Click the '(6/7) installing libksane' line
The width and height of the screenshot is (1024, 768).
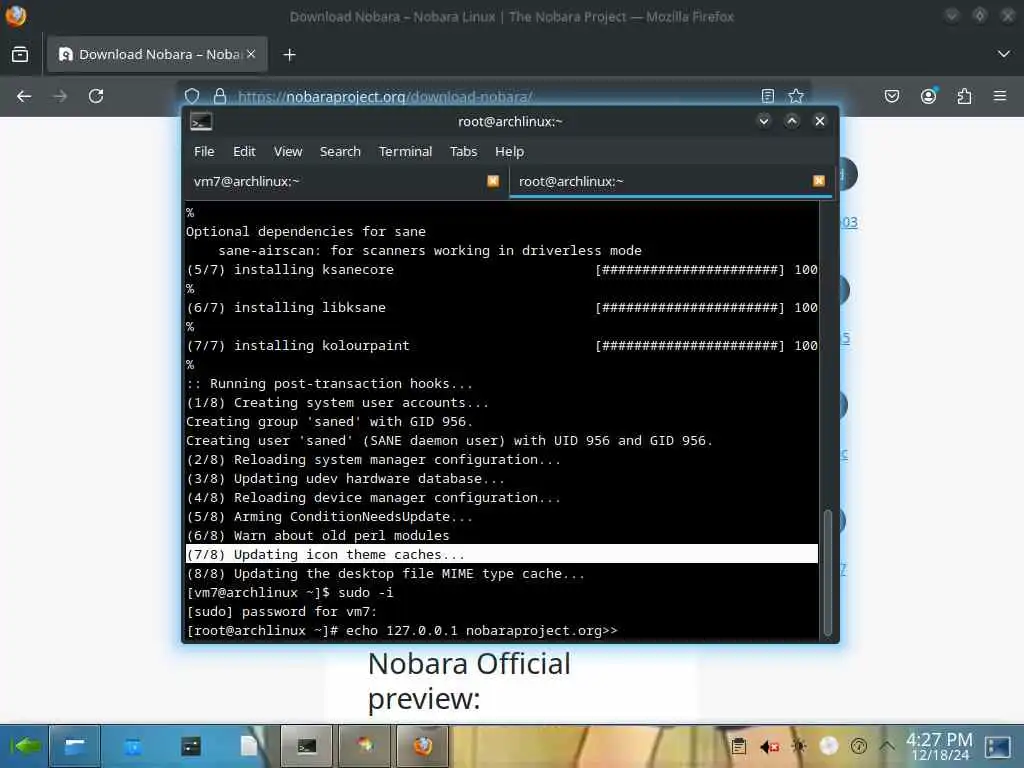502,308
